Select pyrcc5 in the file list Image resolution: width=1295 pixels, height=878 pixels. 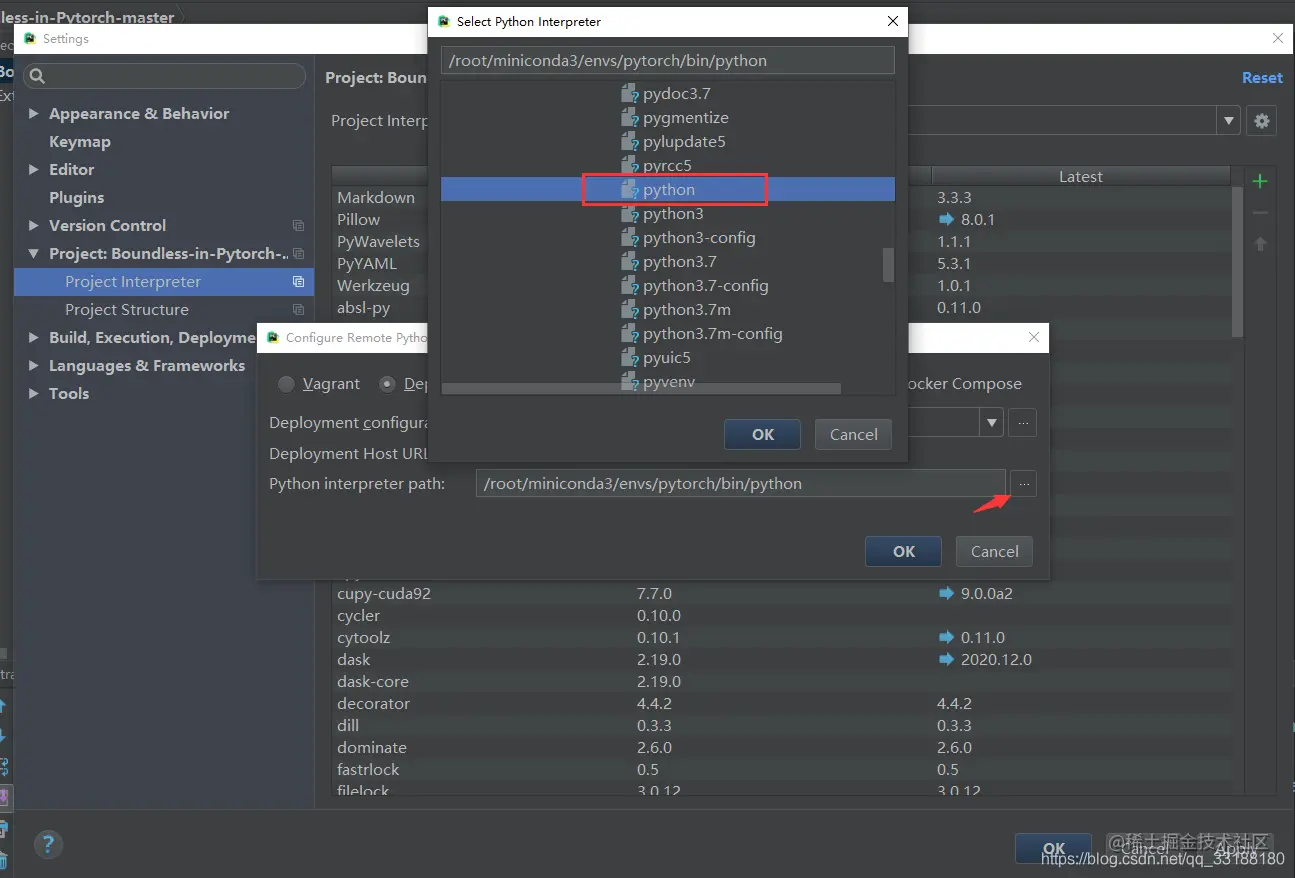pos(667,166)
